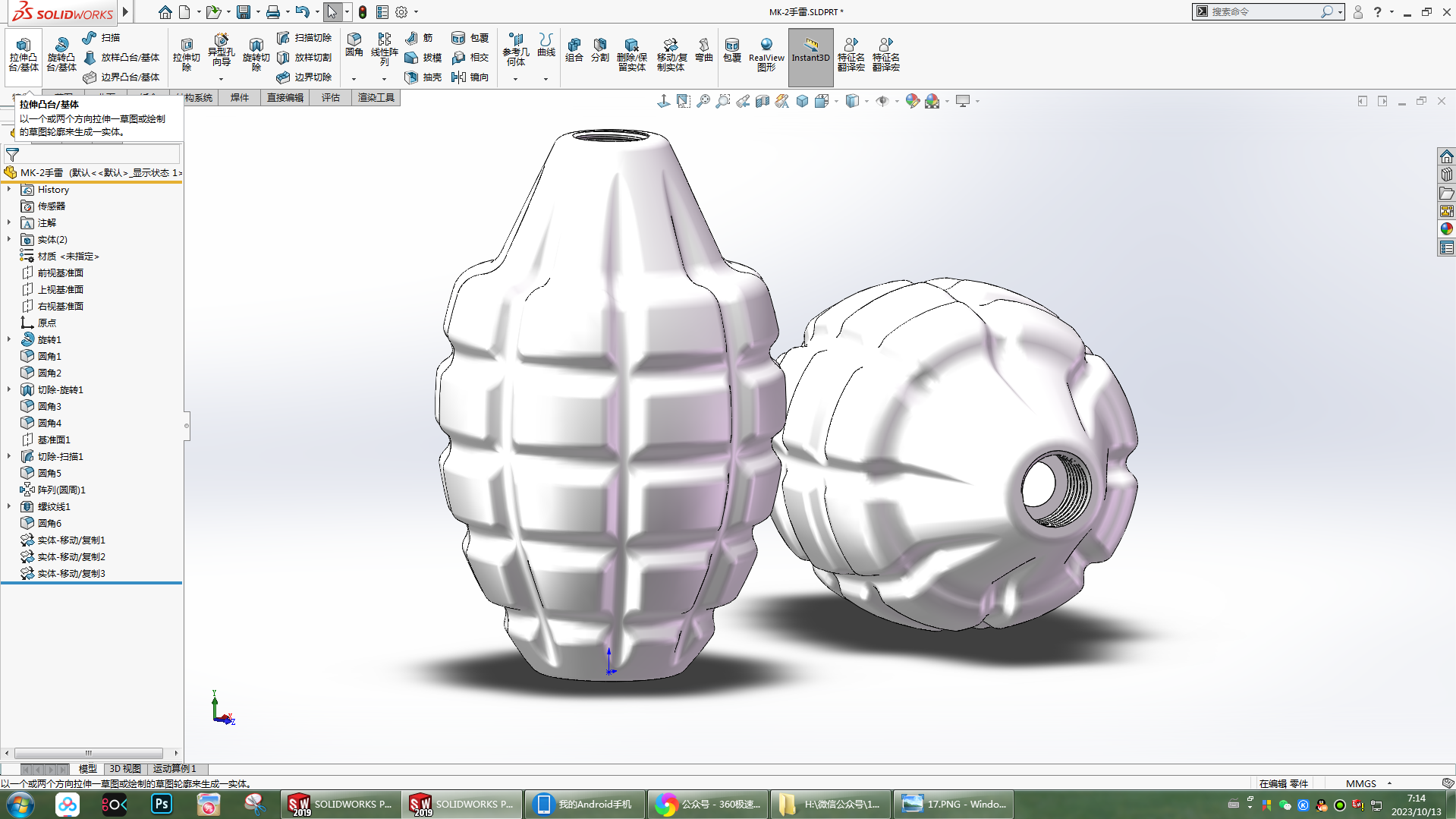Click the Apply Scene color icon
This screenshot has height=819, width=1456.
[932, 101]
